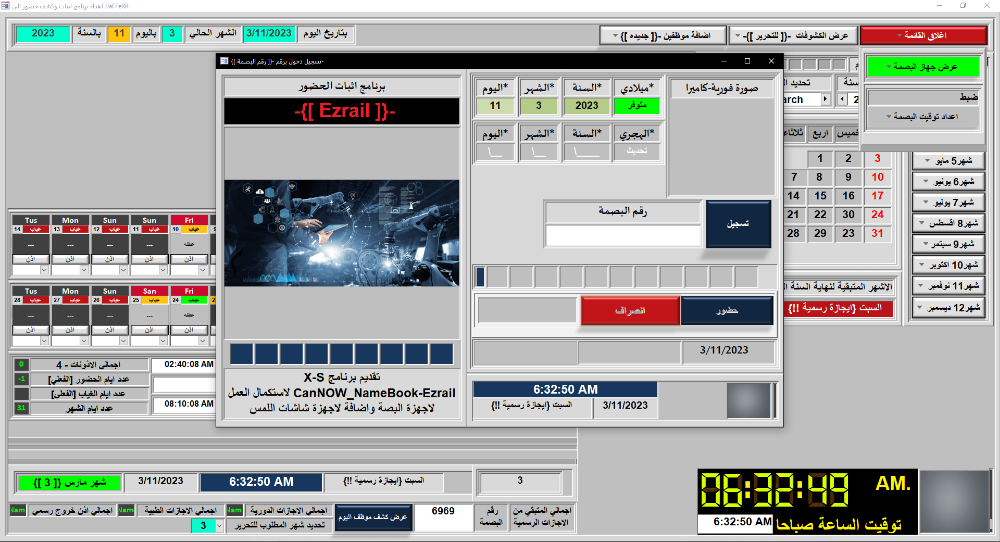
Task: Click the 6969 fingerprint number field
Action: (443, 517)
